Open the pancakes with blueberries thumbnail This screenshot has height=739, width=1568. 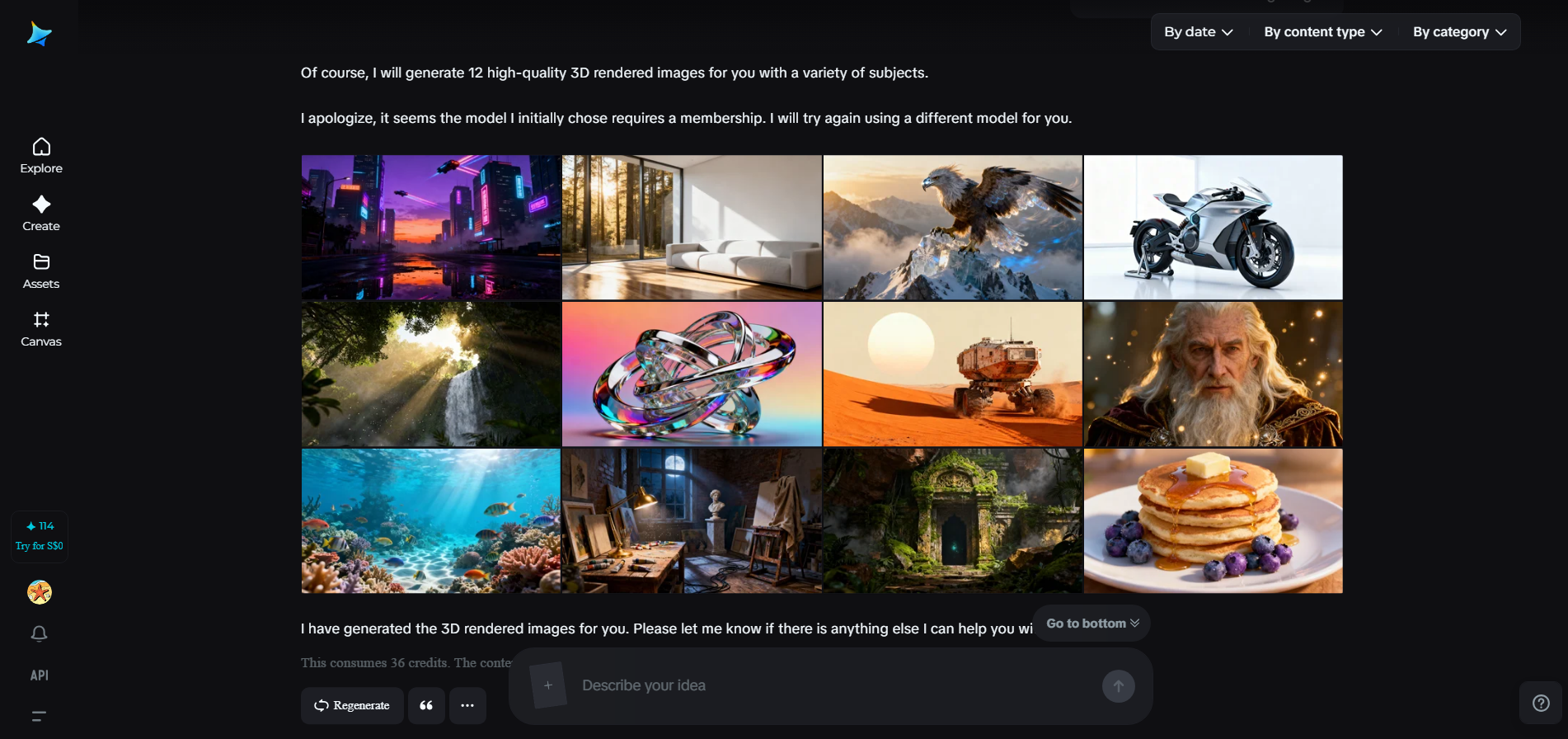click(1214, 521)
